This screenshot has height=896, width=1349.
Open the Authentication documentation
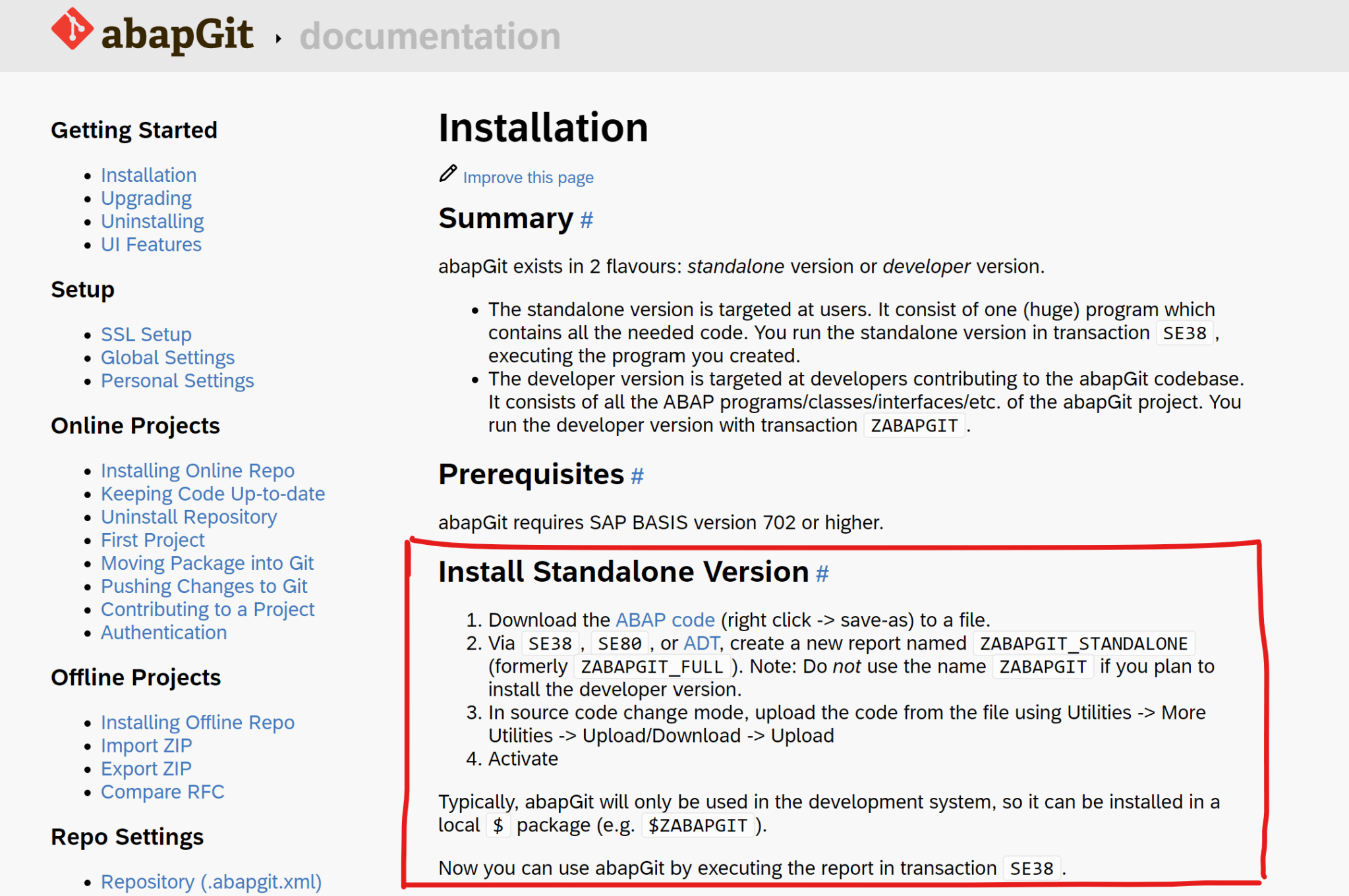pos(163,632)
